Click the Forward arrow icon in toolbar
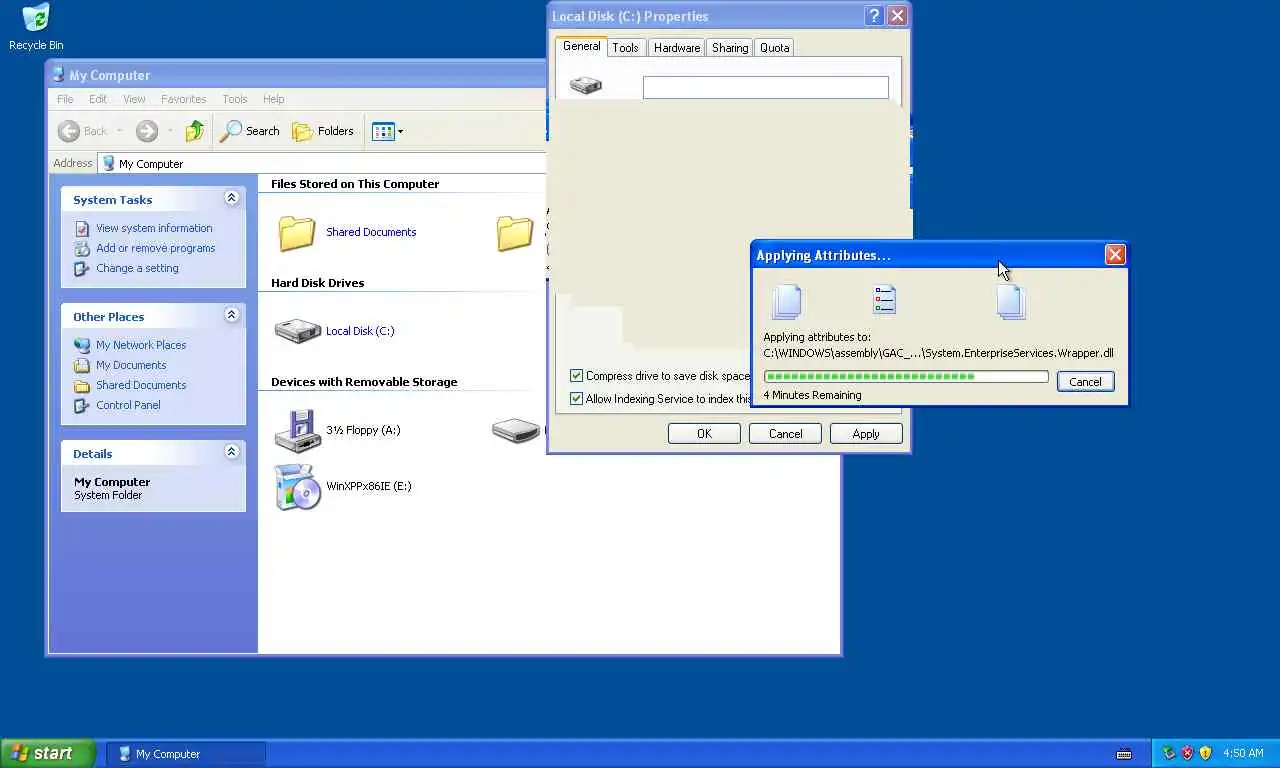Viewport: 1280px width, 768px height. pyautogui.click(x=147, y=131)
